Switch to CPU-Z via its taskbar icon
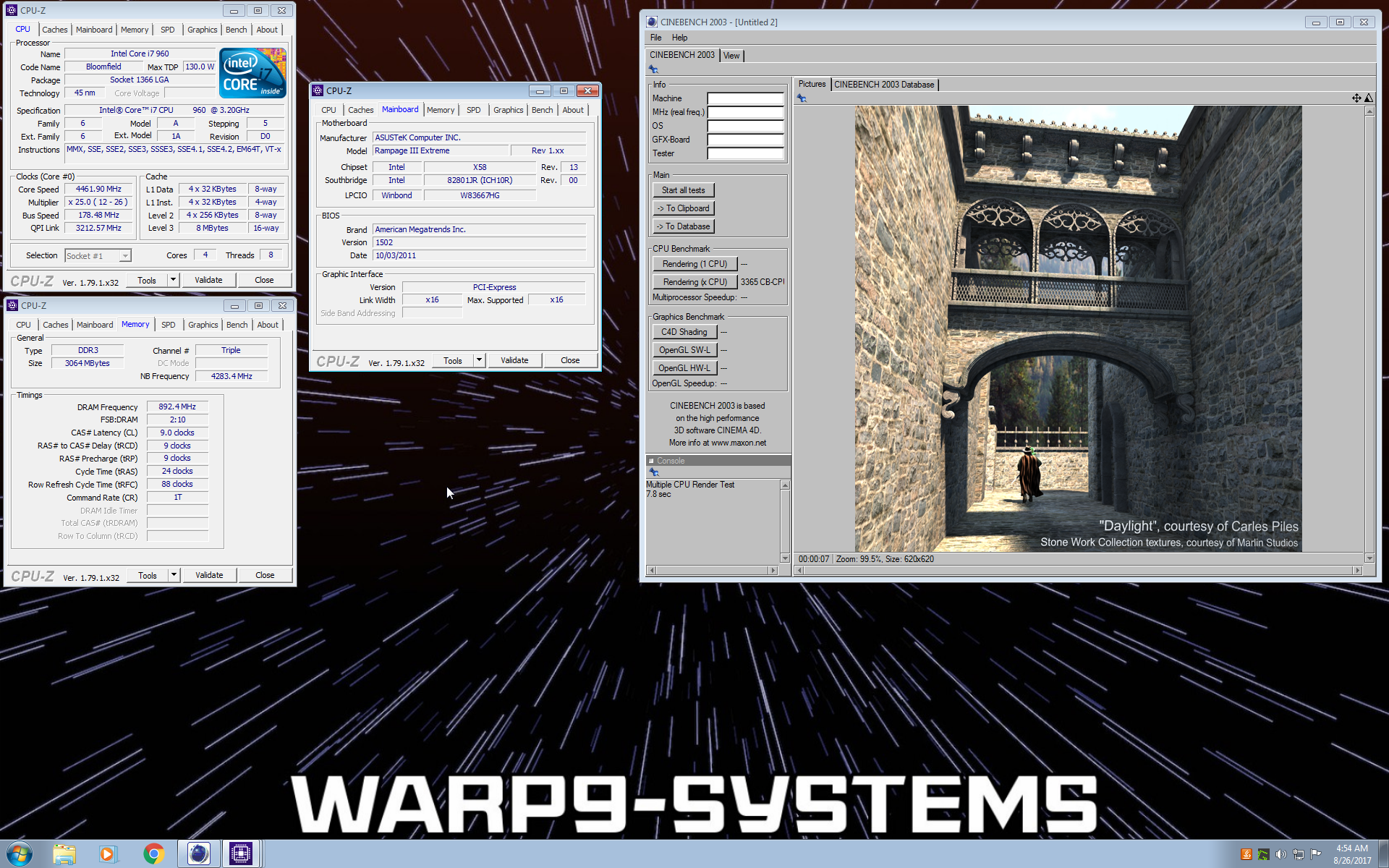 click(x=241, y=854)
